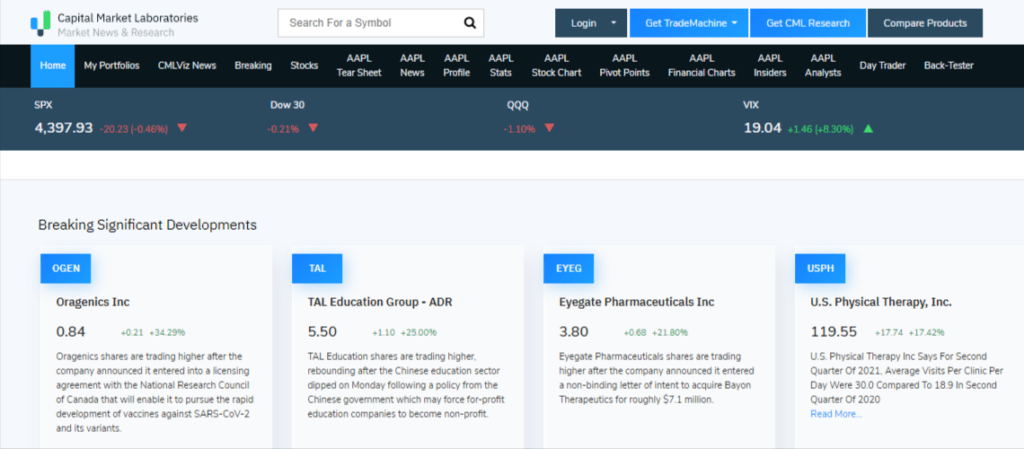The image size is (1024, 449).
Task: Click the EYEG ticker badge
Action: click(x=568, y=268)
